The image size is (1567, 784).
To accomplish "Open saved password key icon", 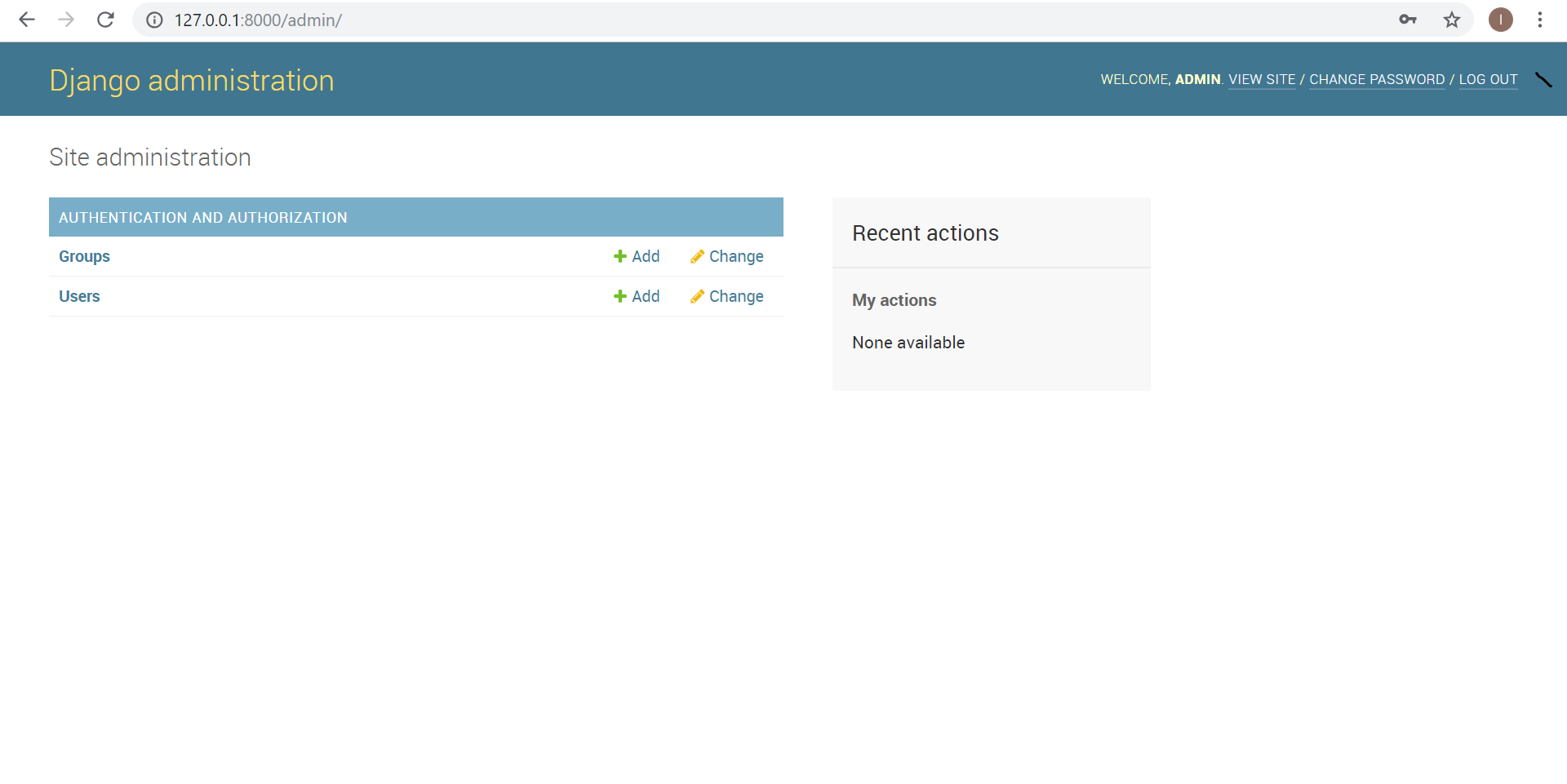I will point(1408,20).
